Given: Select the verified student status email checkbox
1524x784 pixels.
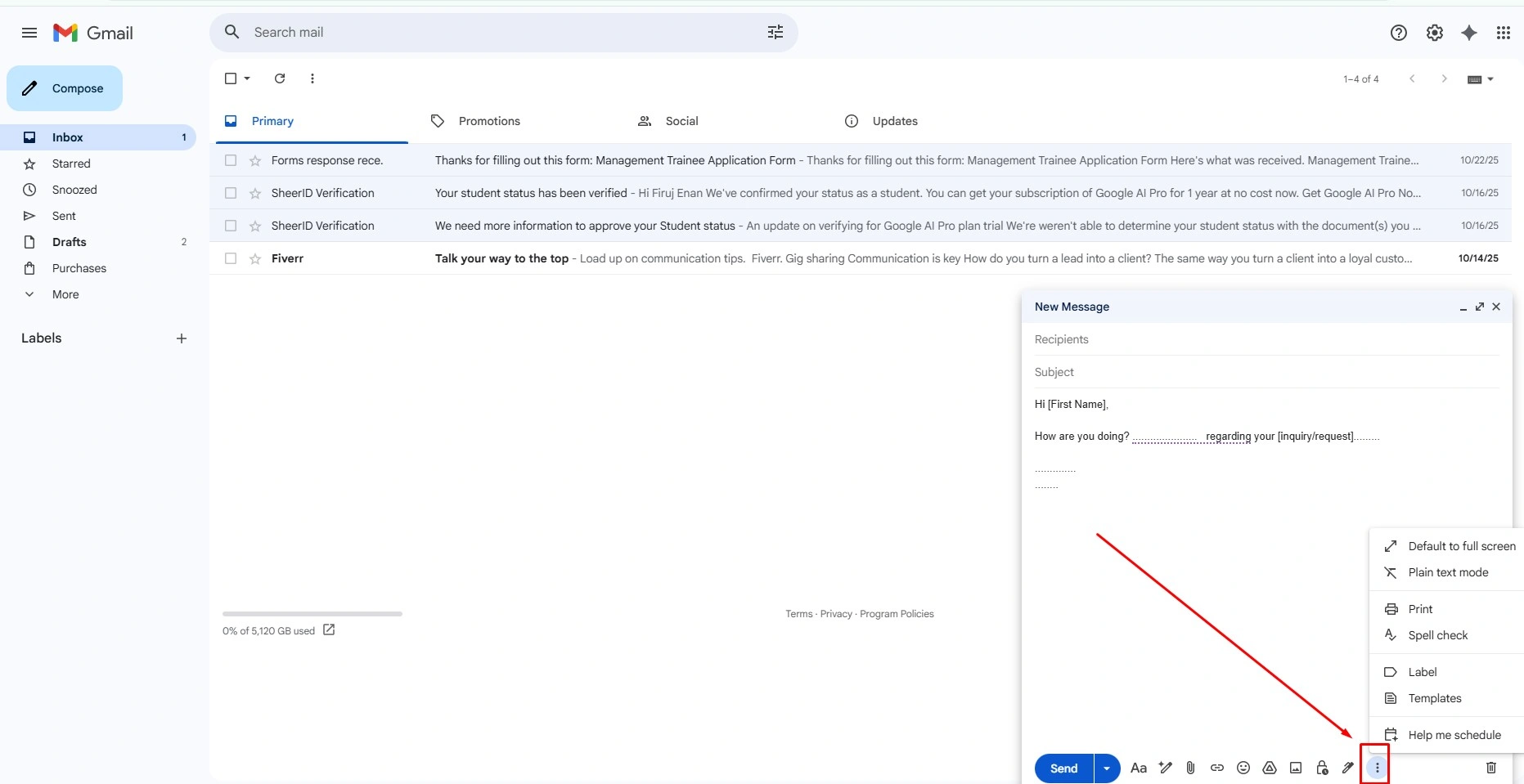Looking at the screenshot, I should click(x=231, y=193).
